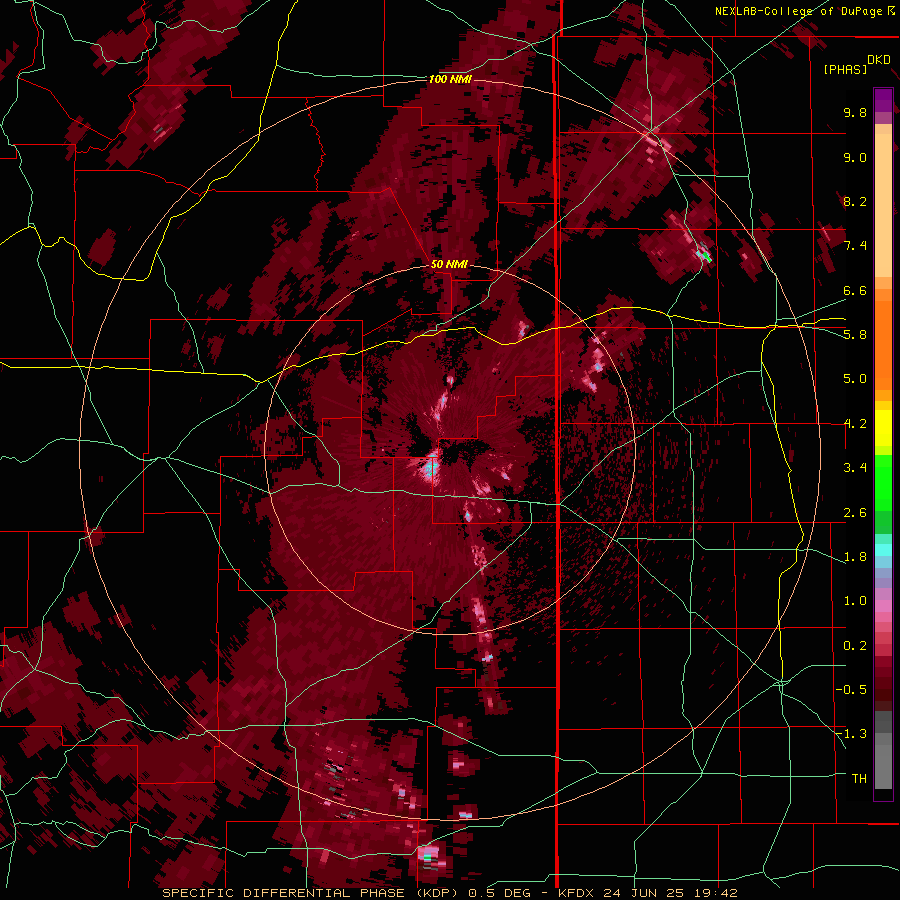Click the "TH" threshold label on the scale
Image resolution: width=900 pixels, height=900 pixels.
[859, 779]
